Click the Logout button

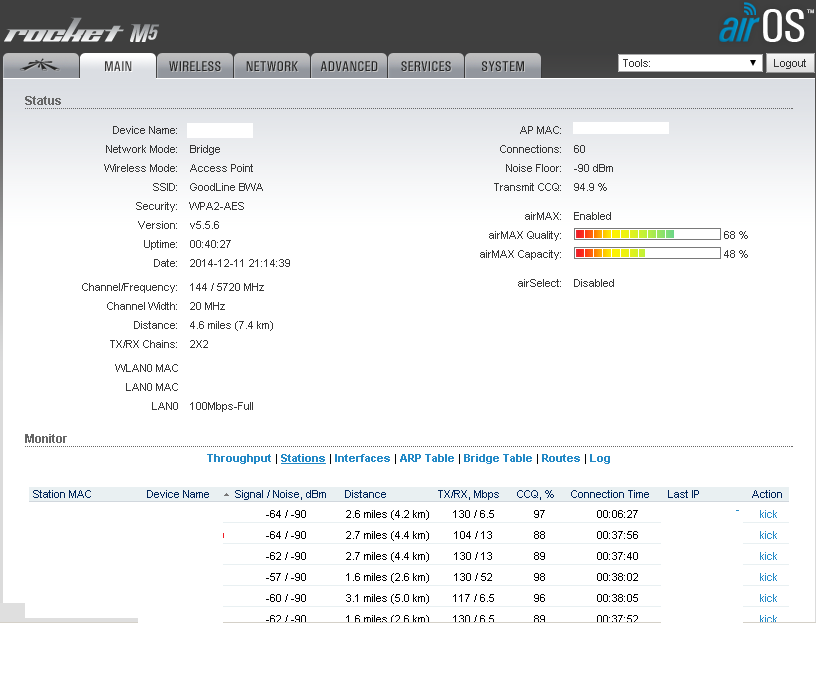pyautogui.click(x=789, y=63)
